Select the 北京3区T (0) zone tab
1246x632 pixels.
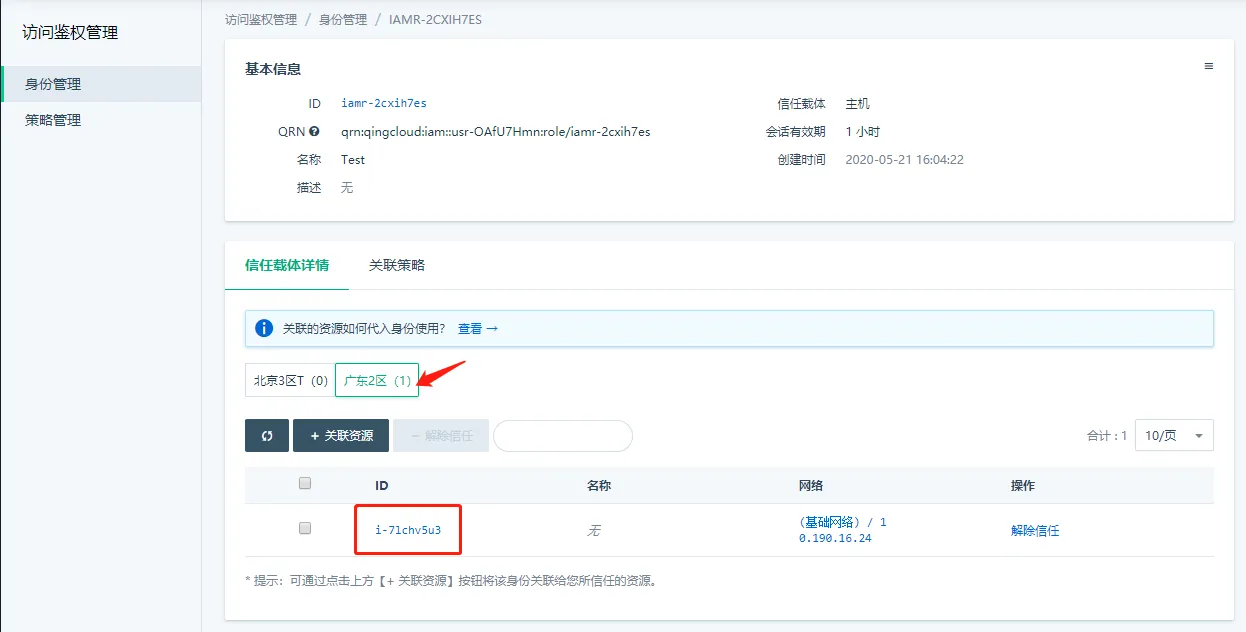click(x=290, y=380)
